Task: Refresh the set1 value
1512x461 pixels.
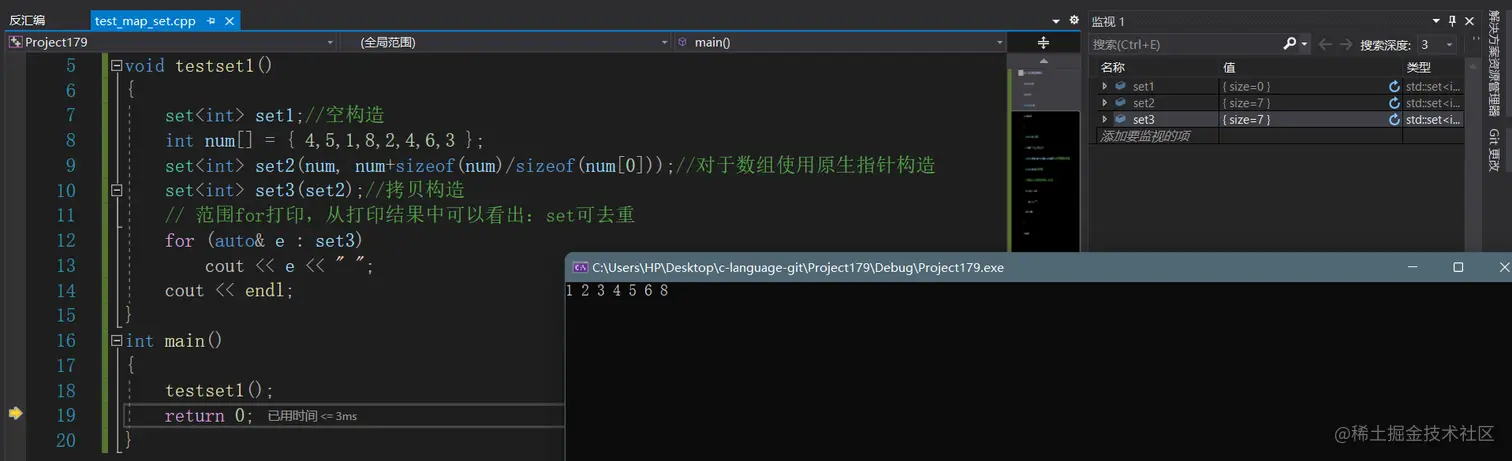Action: pos(1394,87)
